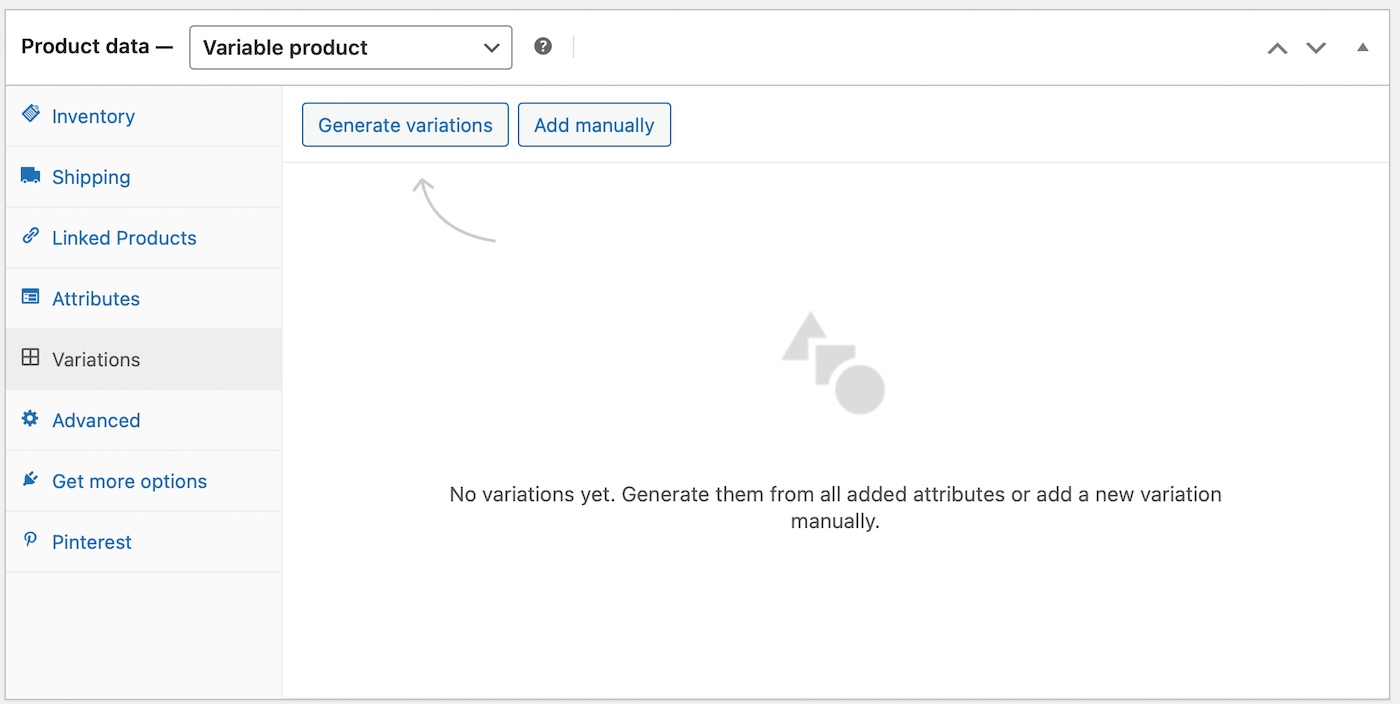Viewport: 1400px width, 704px height.
Task: Click the Advanced gear icon
Action: (x=30, y=420)
